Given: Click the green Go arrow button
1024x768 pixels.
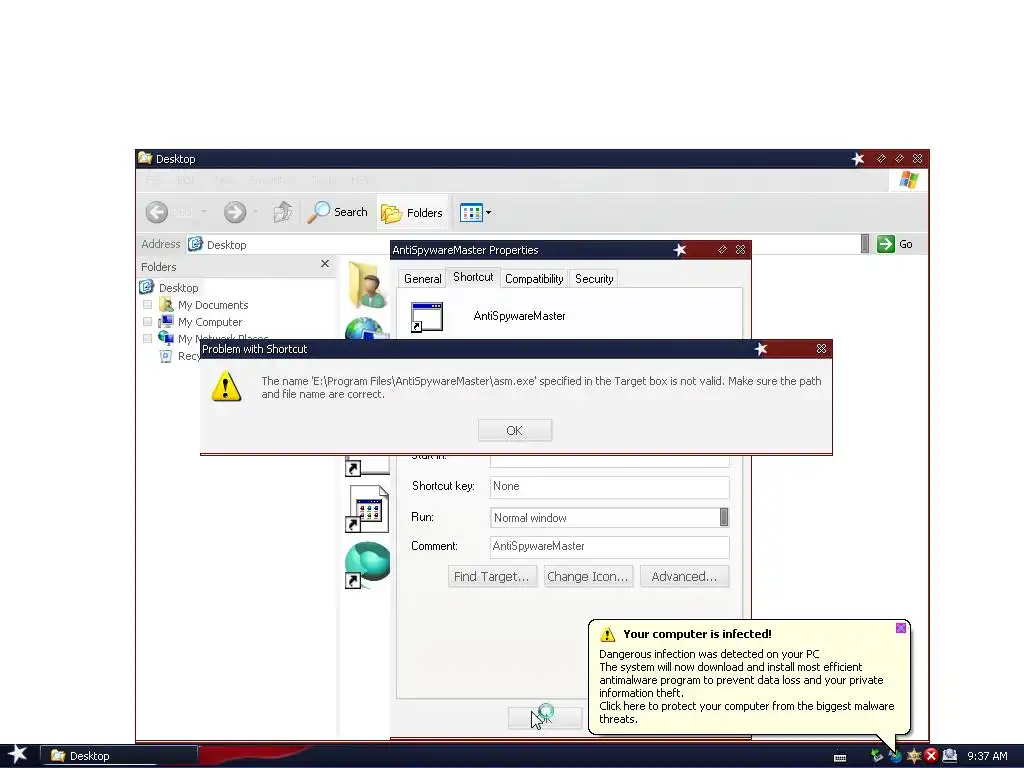Looking at the screenshot, I should (x=886, y=244).
